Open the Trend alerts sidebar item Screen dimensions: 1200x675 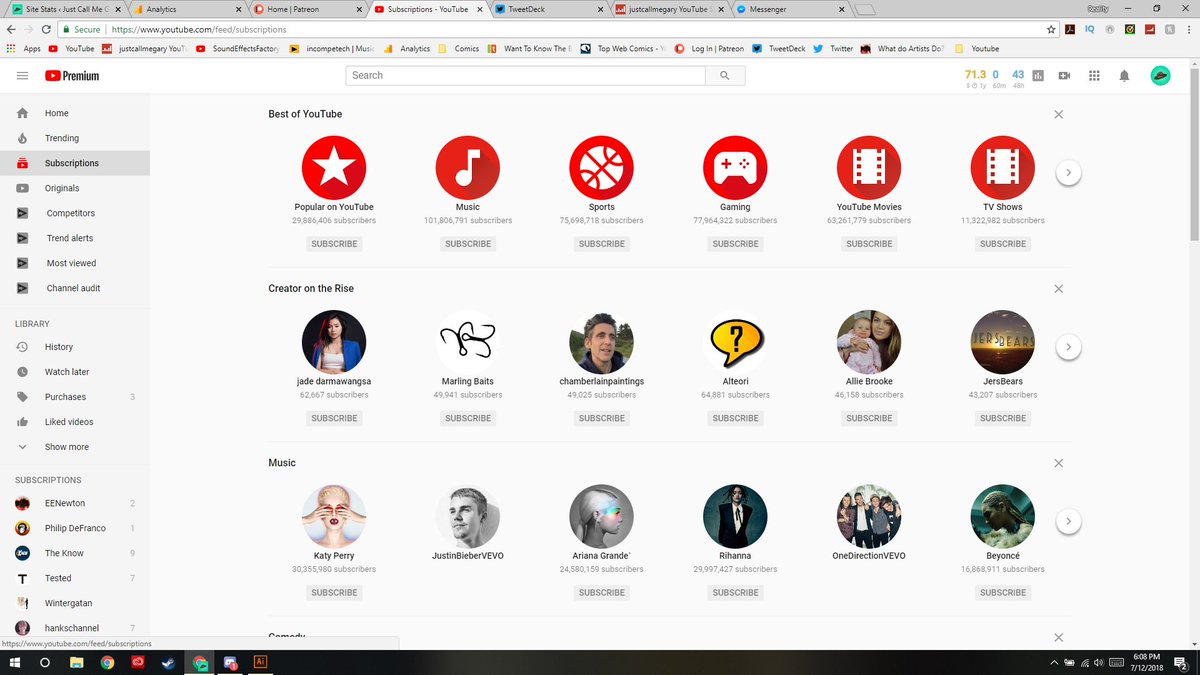click(x=75, y=238)
